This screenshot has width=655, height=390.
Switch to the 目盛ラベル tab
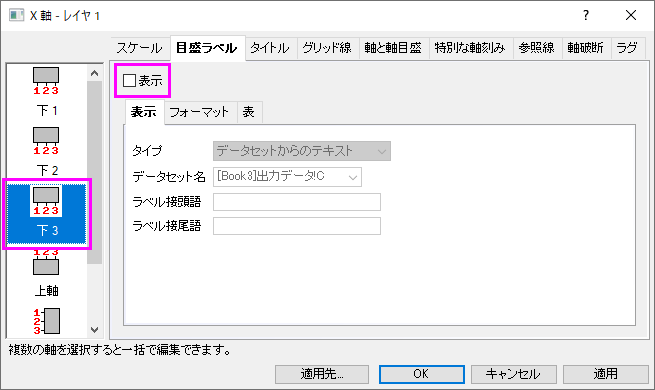[207, 48]
